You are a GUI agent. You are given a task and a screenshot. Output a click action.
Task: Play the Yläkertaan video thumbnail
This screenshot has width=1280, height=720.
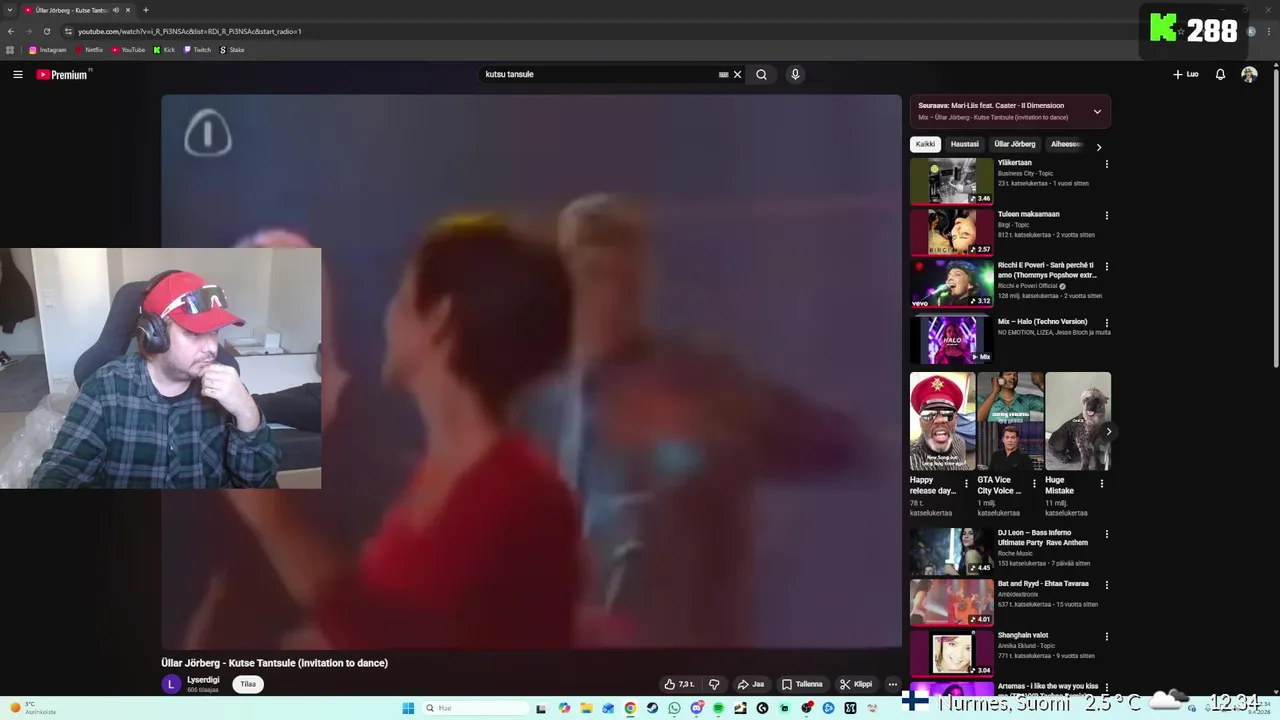coord(951,181)
